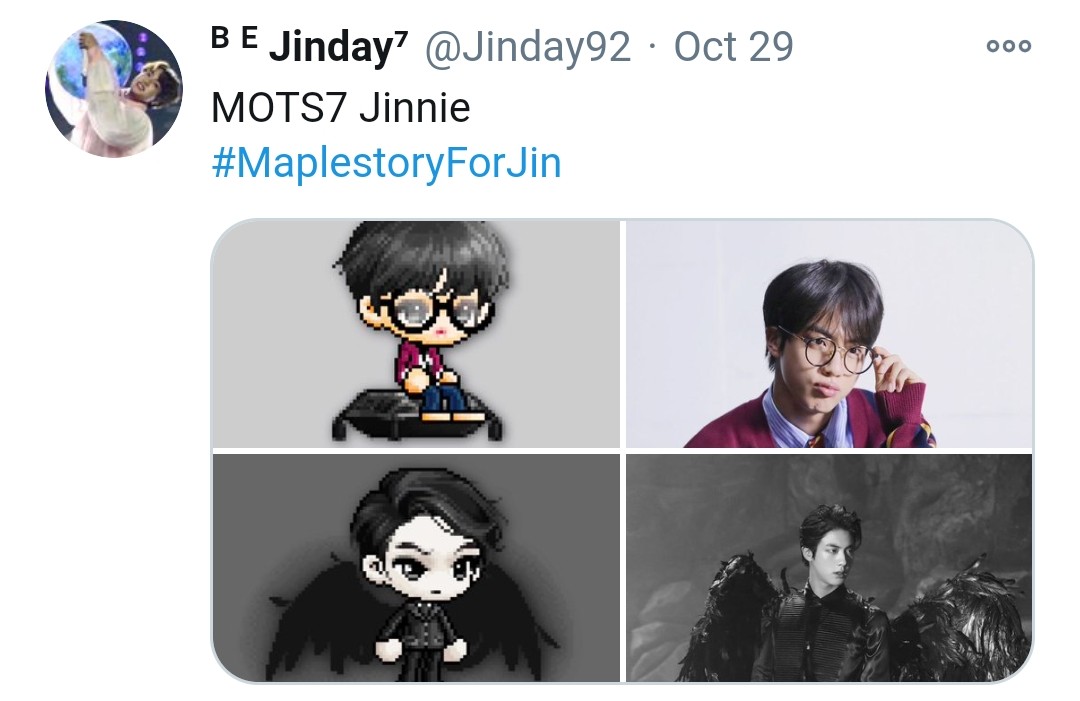Enlarge the pixel character with black wings

point(416,568)
